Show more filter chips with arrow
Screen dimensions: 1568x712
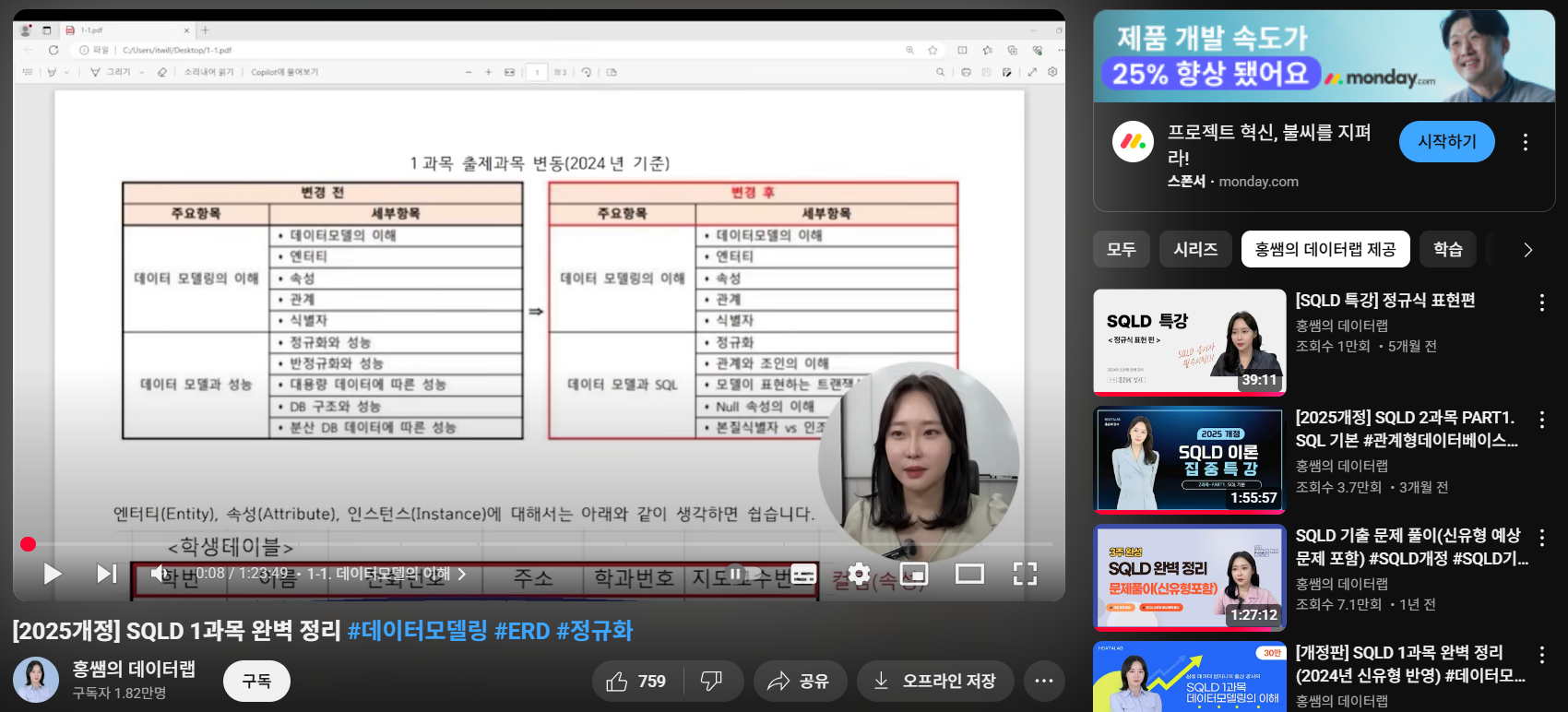pyautogui.click(x=1528, y=250)
